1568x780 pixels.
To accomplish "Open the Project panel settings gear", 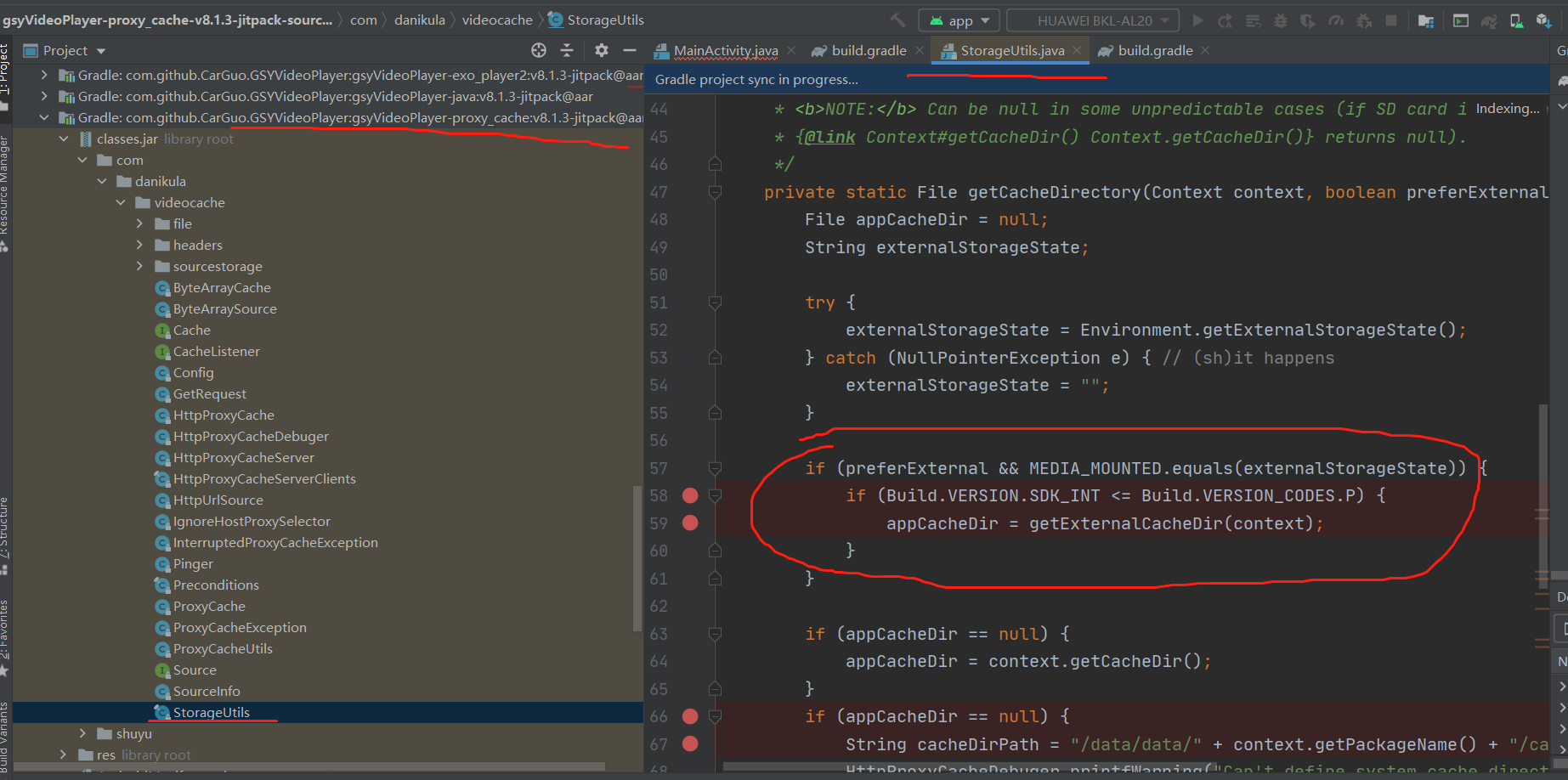I will point(600,50).
